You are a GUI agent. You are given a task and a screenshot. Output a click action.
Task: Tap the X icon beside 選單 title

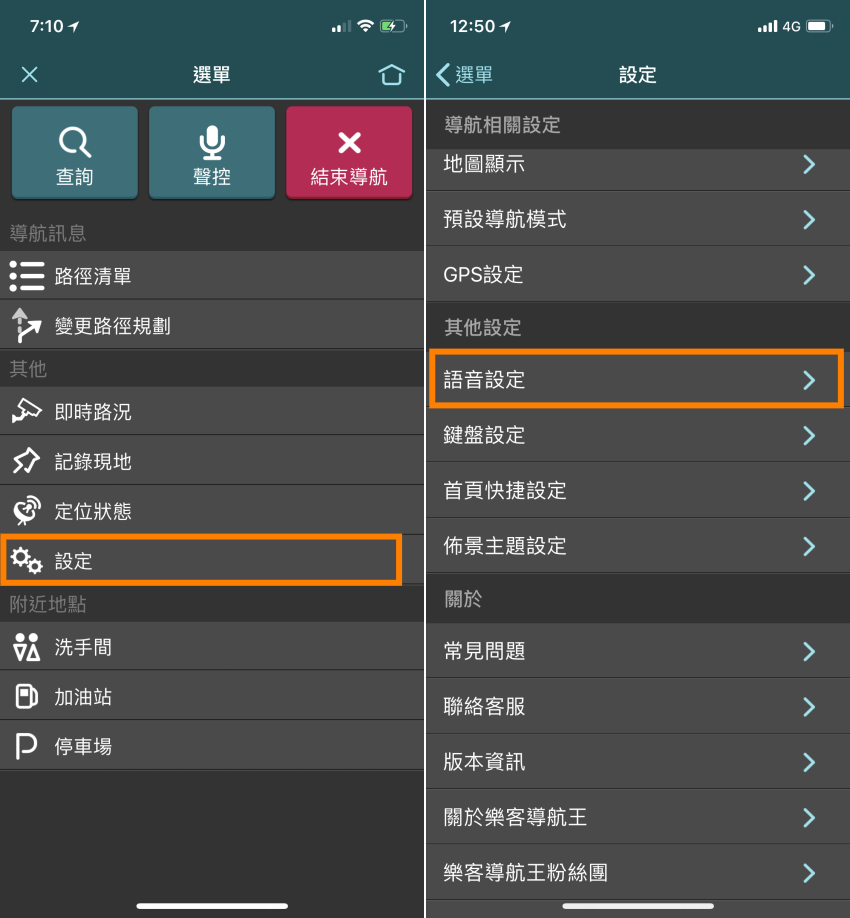pos(30,75)
